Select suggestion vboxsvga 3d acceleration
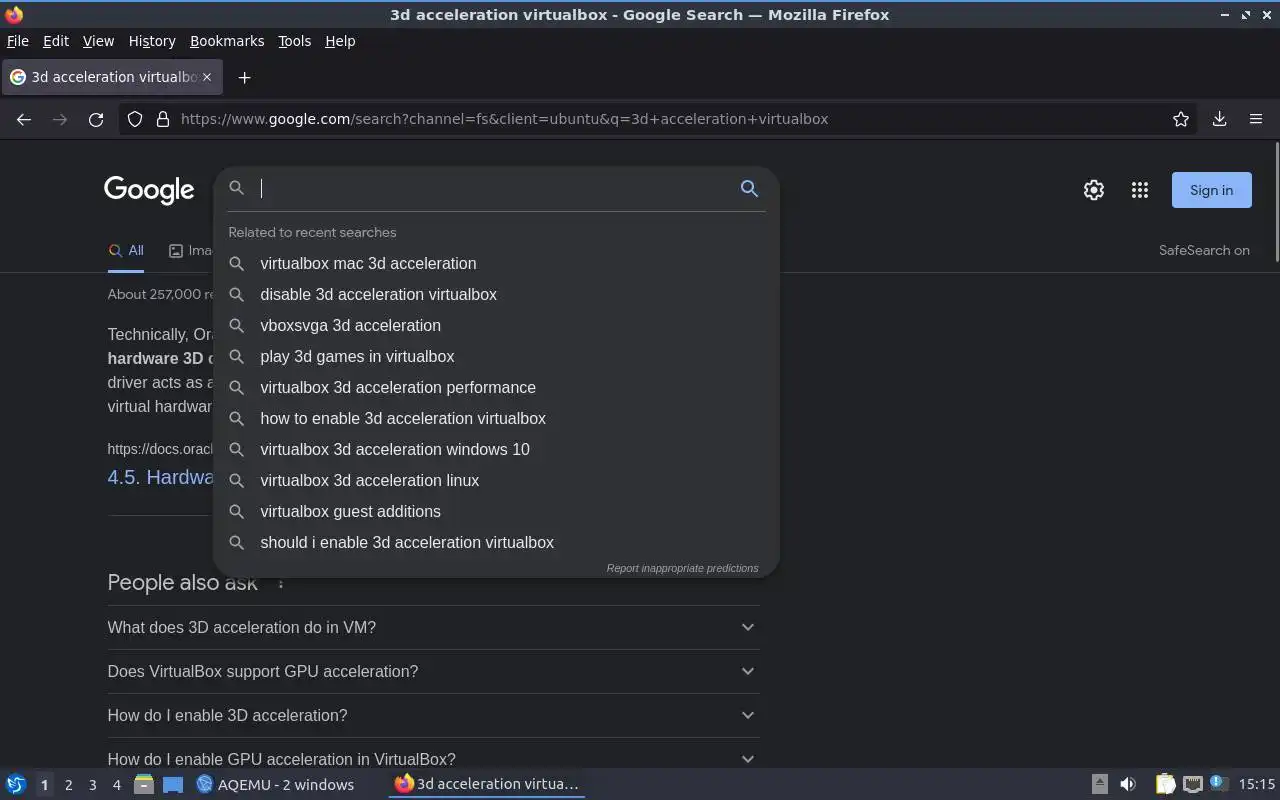 496,325
